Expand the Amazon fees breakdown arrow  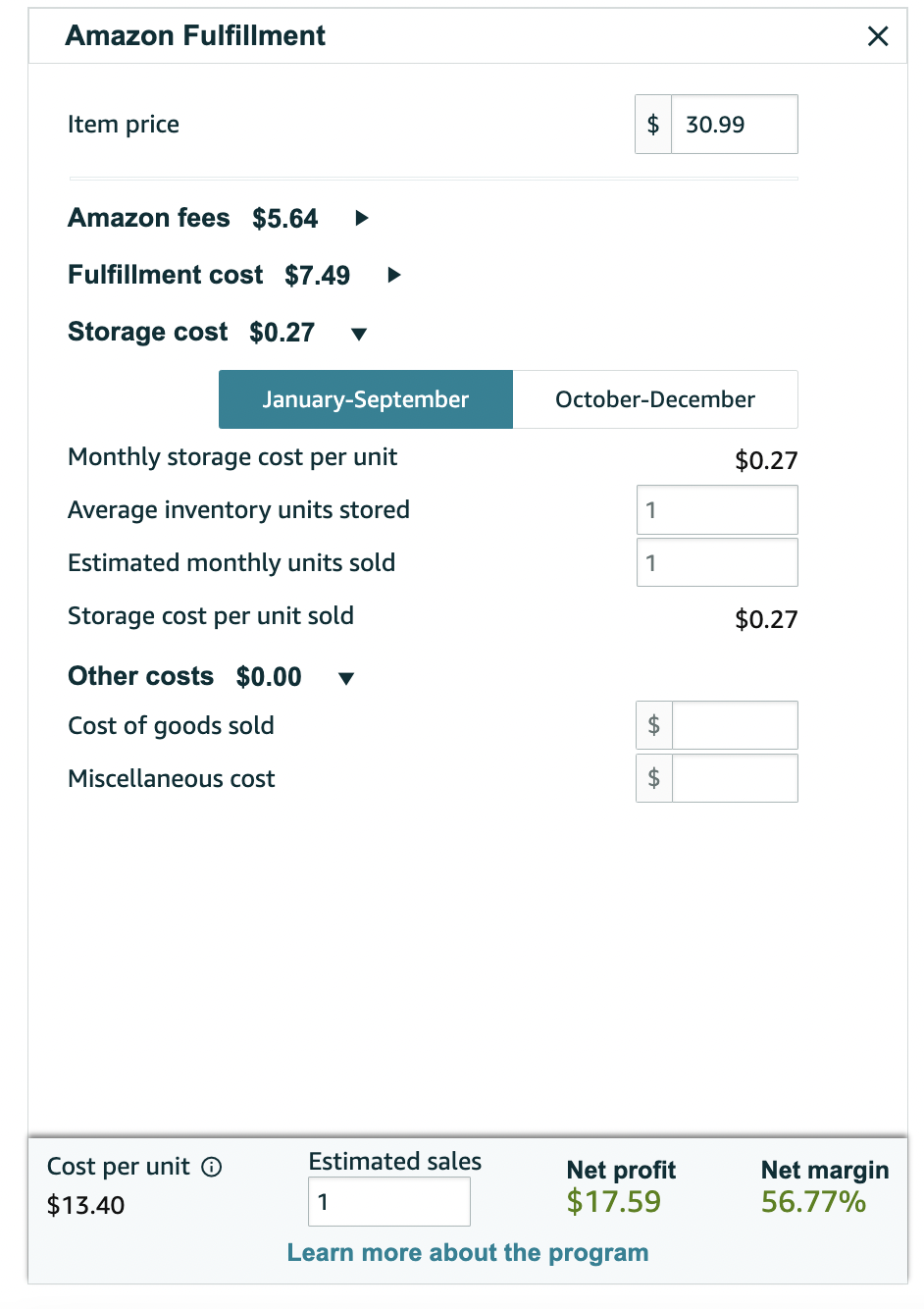point(362,218)
